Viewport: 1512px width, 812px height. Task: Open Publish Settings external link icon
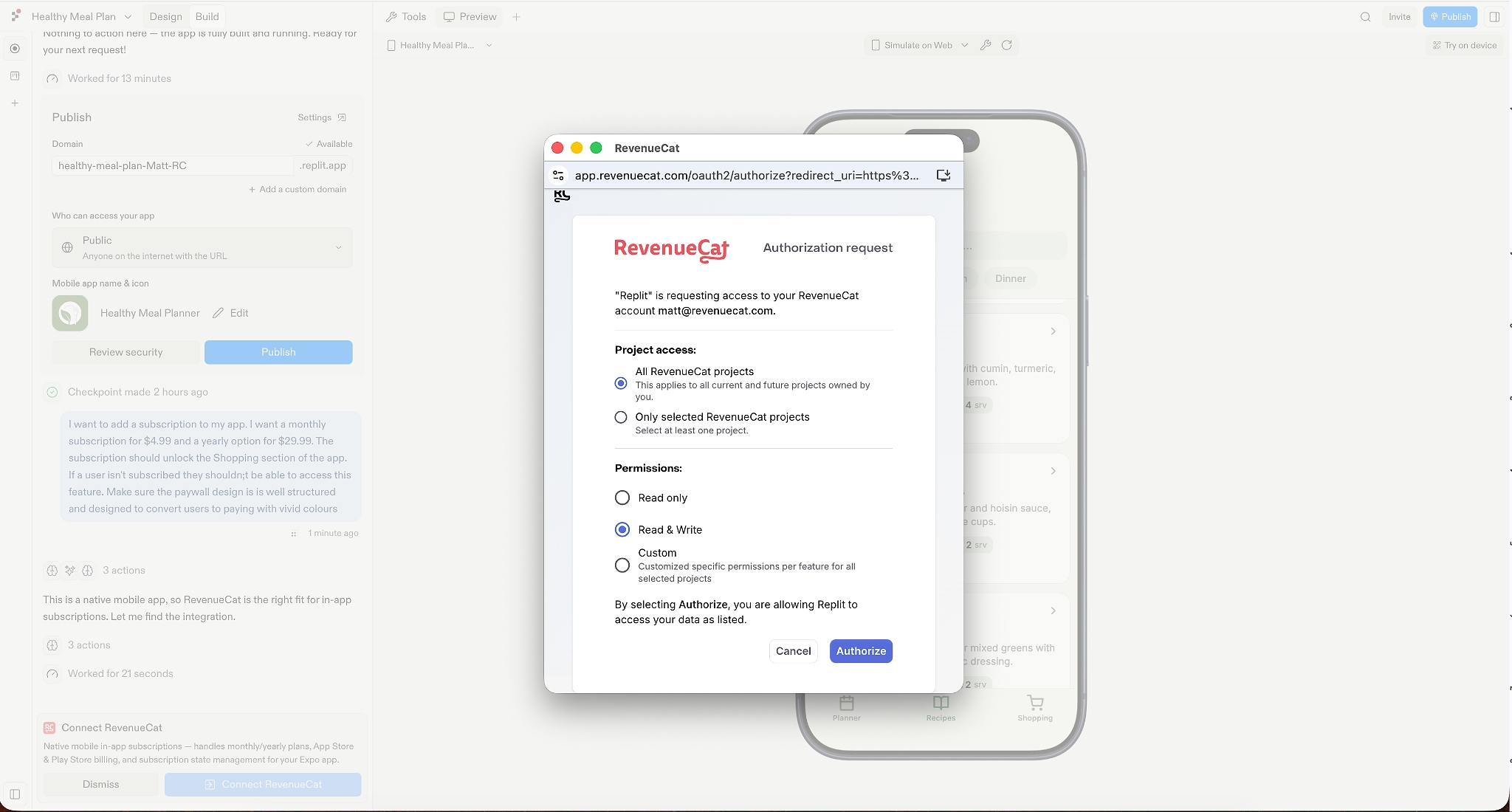pyautogui.click(x=342, y=117)
